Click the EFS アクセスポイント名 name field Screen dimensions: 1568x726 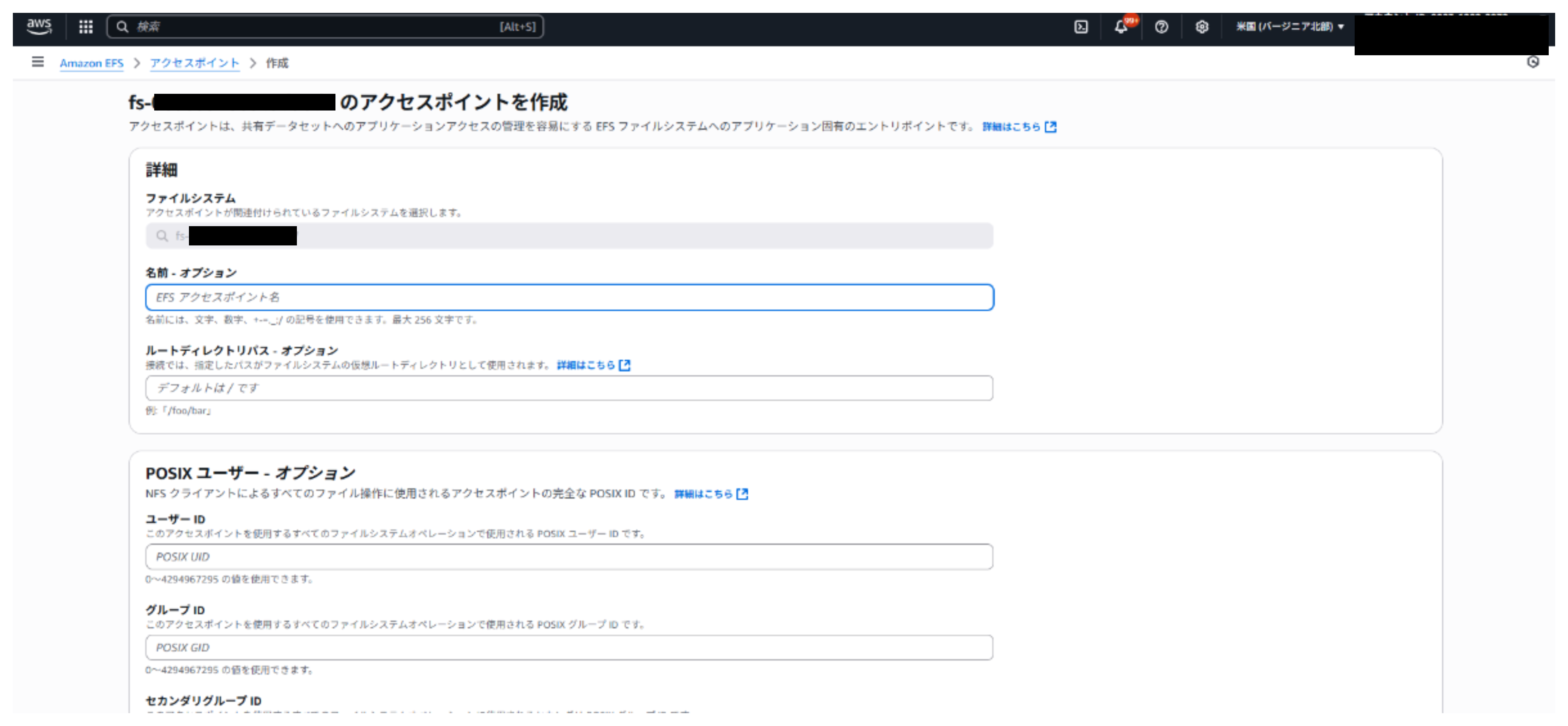click(569, 297)
